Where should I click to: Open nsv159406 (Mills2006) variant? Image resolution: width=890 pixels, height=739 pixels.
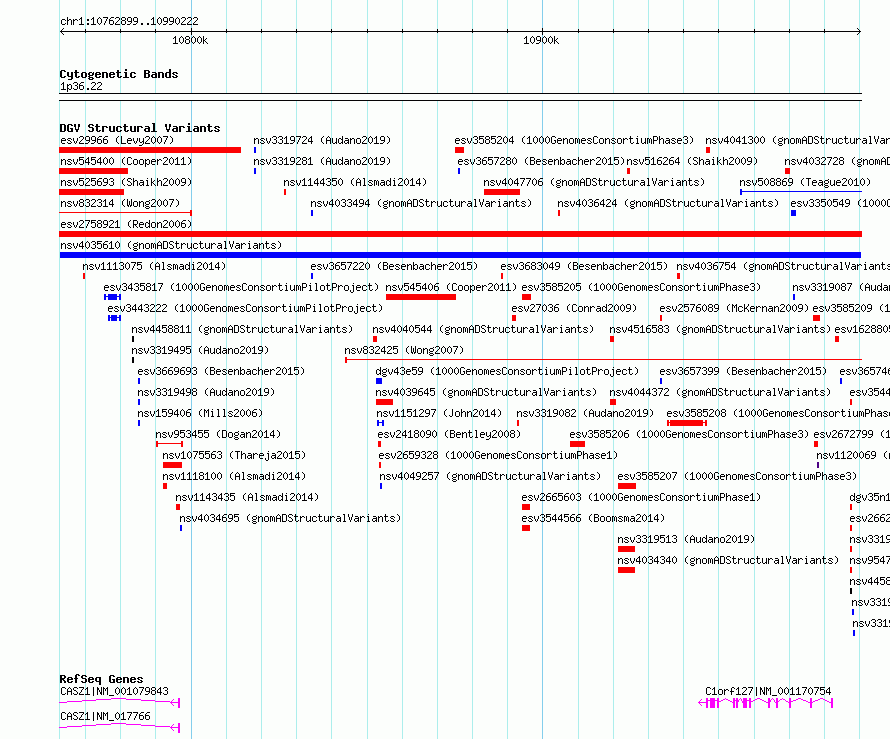click(x=200, y=413)
